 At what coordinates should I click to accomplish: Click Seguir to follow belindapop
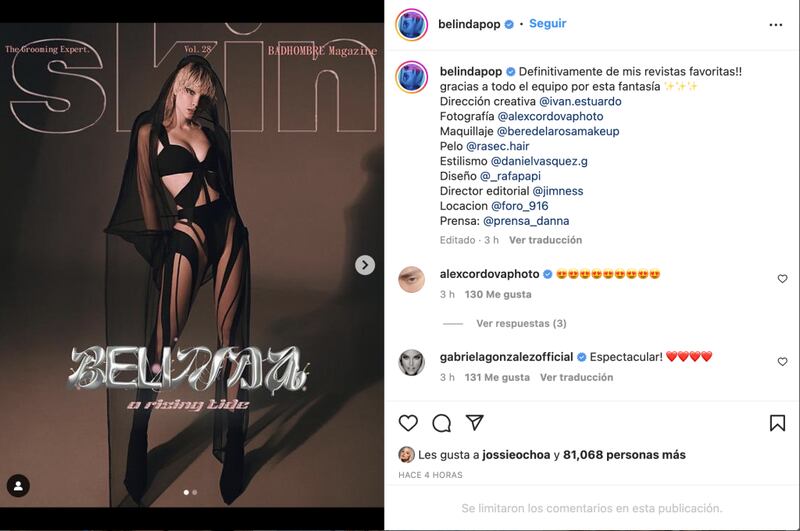click(x=547, y=23)
